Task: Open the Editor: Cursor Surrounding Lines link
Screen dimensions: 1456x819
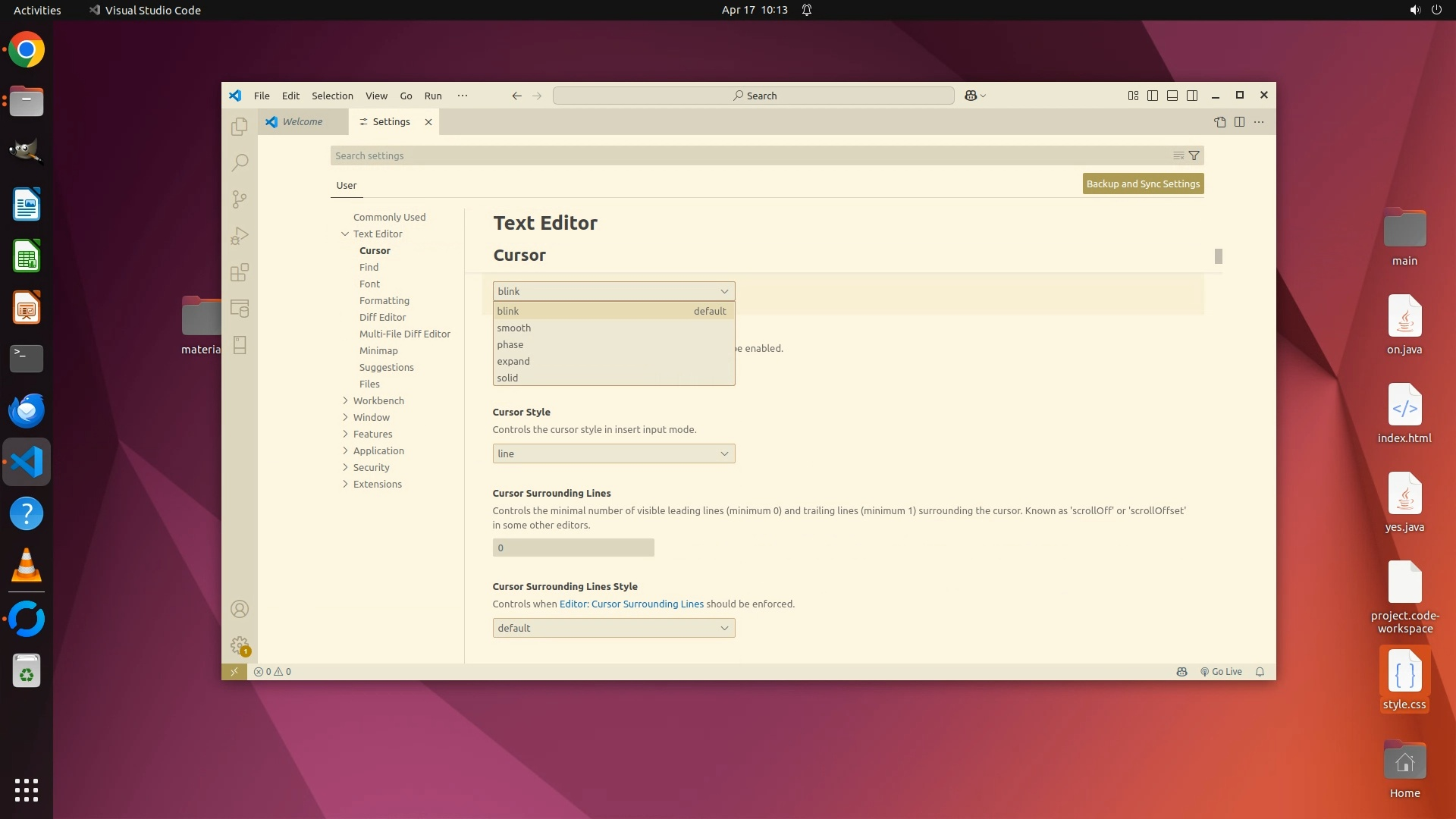Action: pos(632,604)
